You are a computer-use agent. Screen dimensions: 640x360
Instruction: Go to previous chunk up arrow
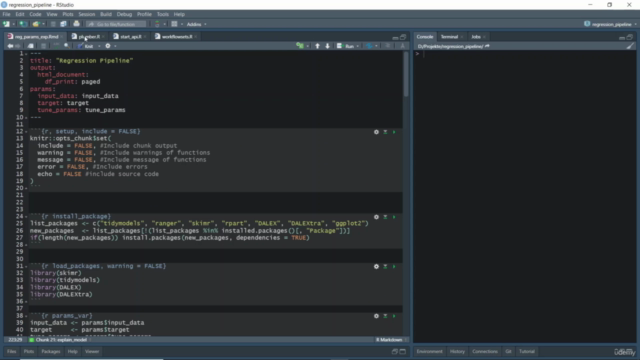pos(318,46)
